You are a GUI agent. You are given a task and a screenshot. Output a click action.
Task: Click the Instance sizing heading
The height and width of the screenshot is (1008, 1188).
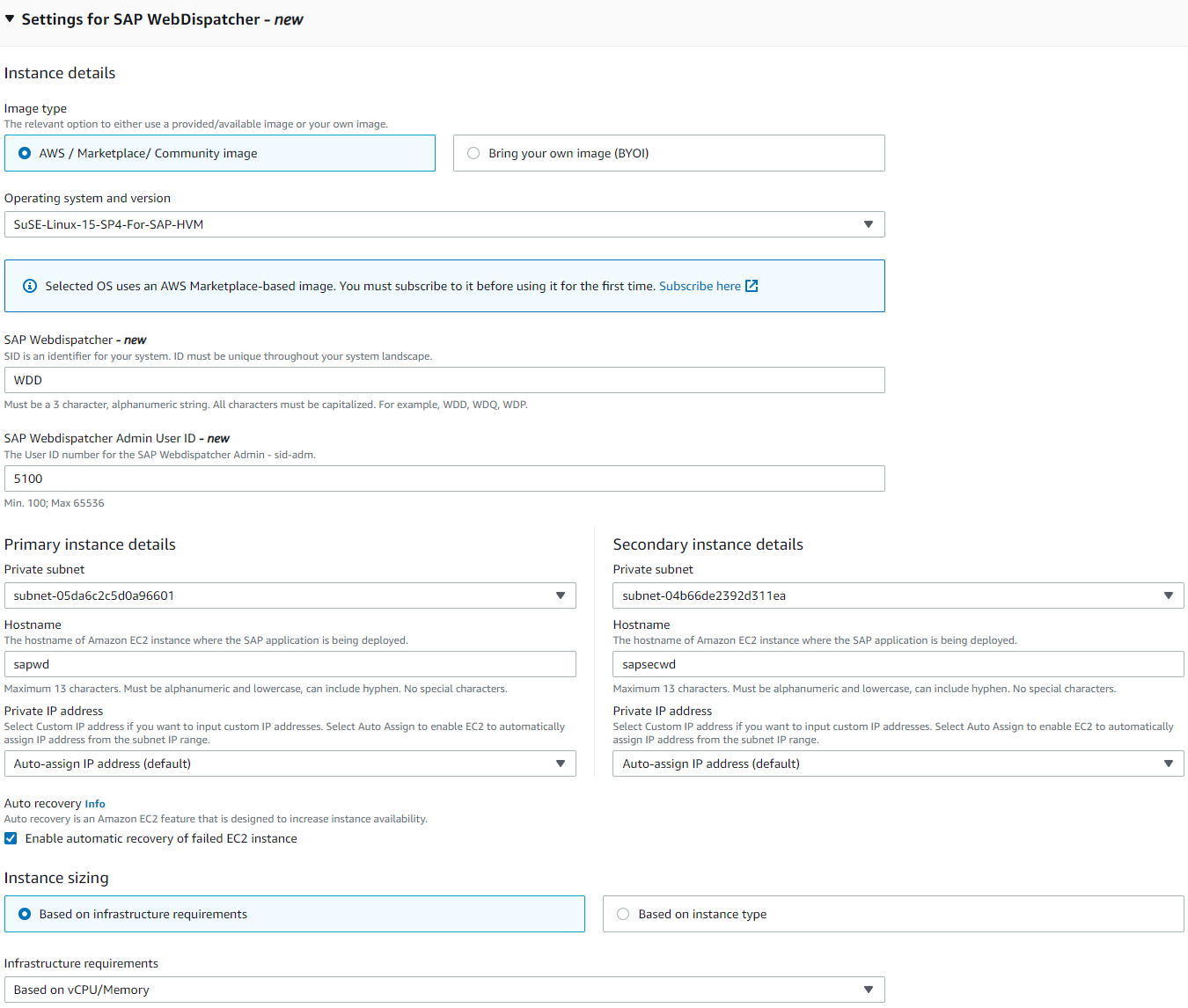56,878
